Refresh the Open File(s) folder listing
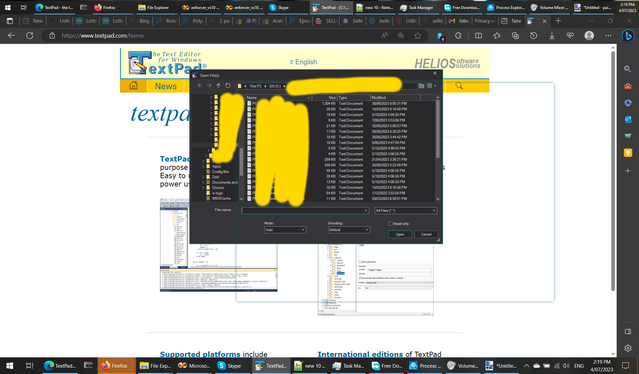The image size is (639, 374). [x=228, y=86]
